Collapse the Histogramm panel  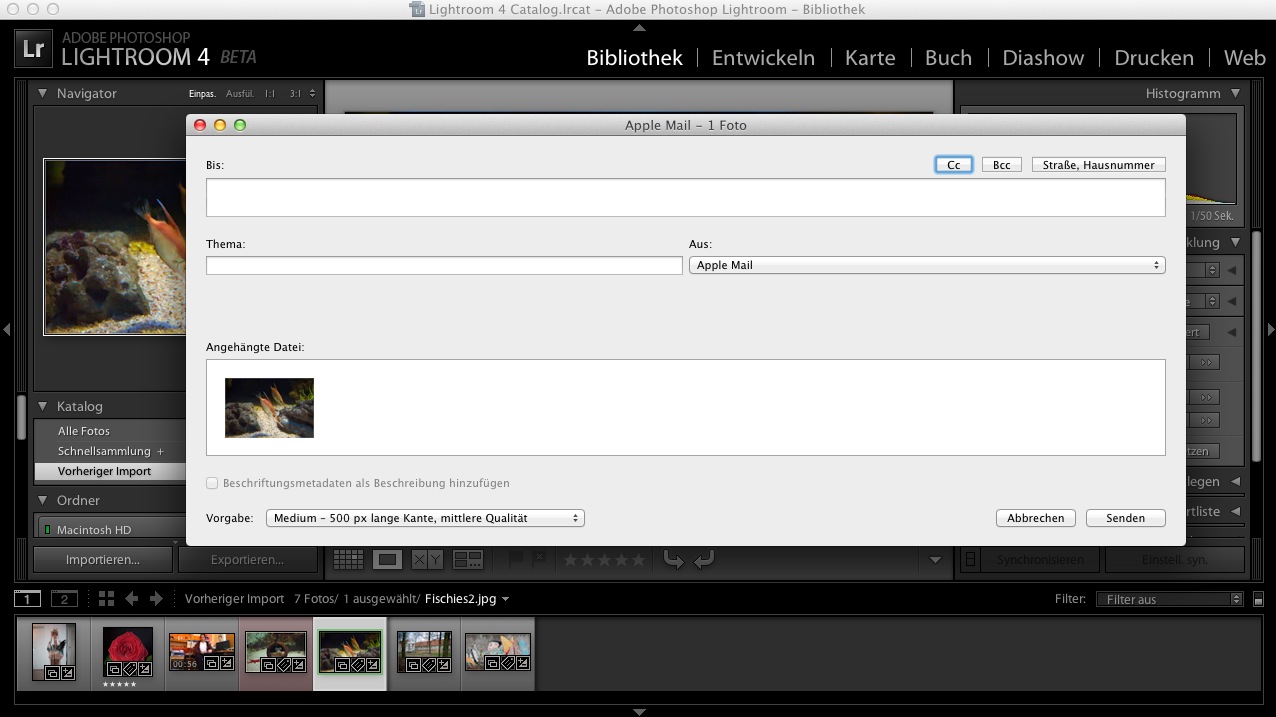pyautogui.click(x=1236, y=93)
